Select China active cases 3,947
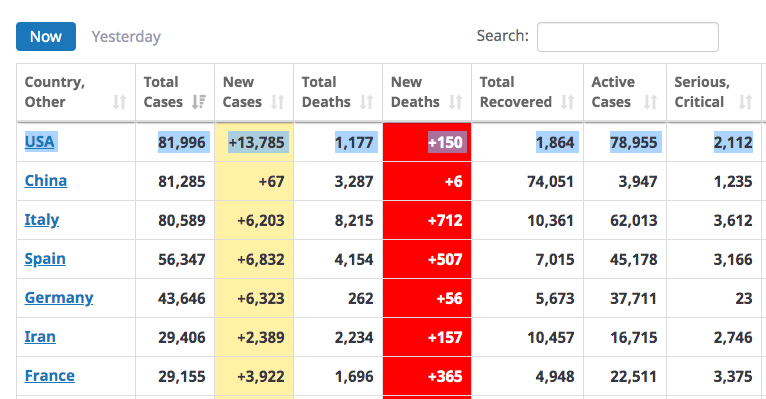The height and width of the screenshot is (399, 766). 638,181
